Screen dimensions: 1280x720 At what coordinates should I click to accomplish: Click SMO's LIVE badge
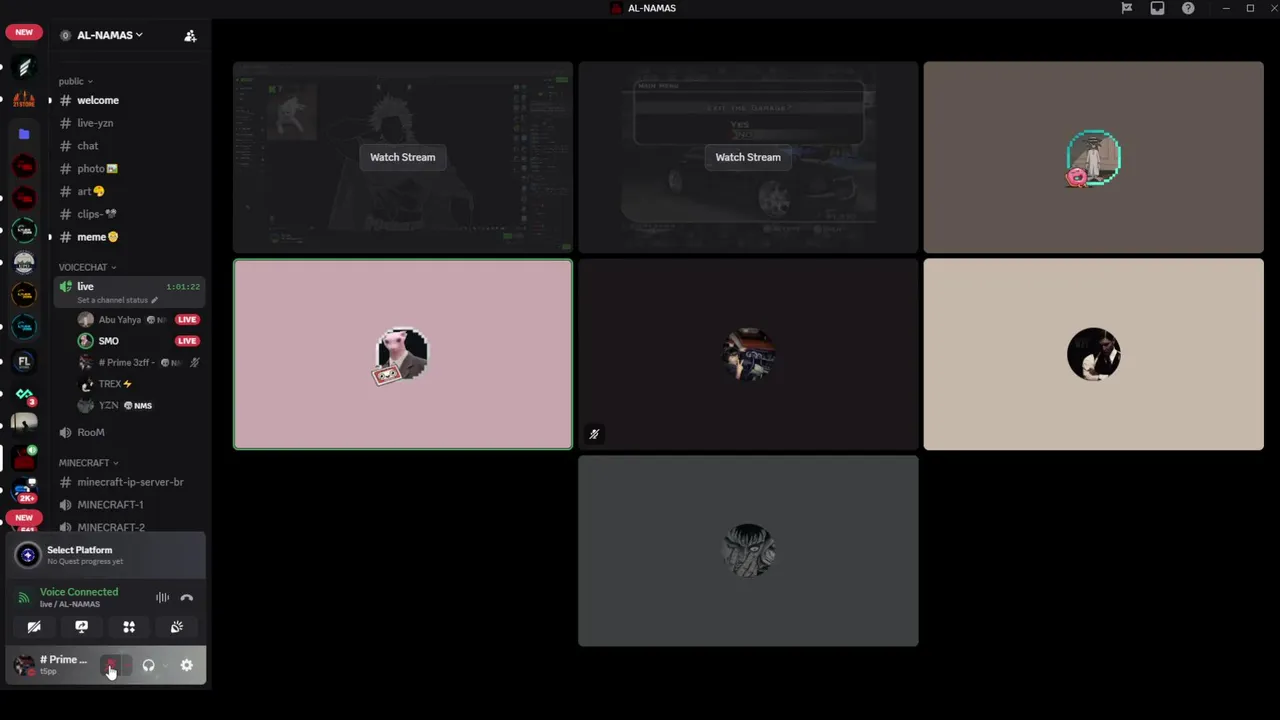187,341
